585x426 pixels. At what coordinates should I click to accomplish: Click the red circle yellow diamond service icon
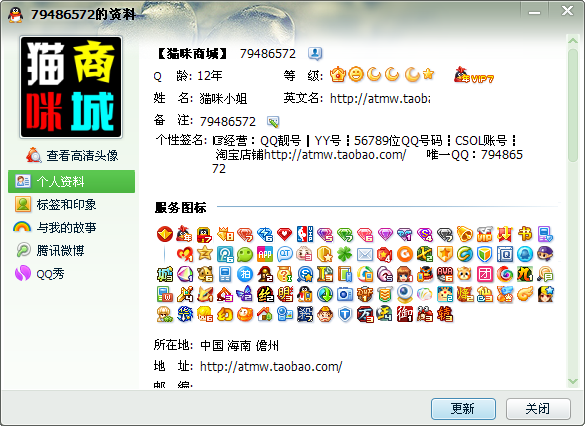click(x=165, y=234)
